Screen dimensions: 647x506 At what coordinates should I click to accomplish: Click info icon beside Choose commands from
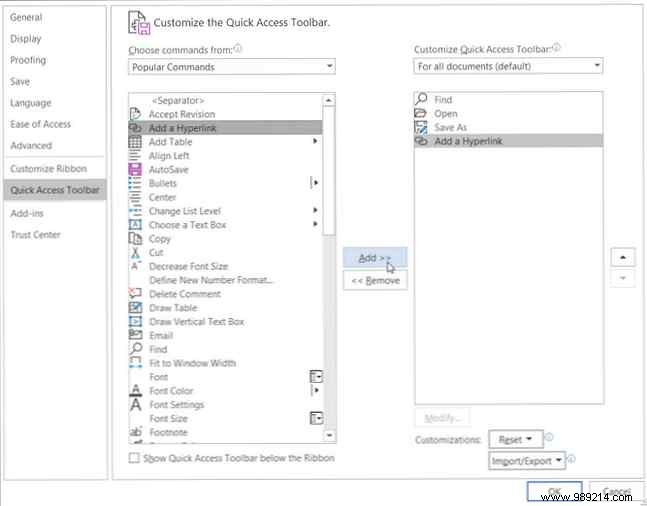(238, 49)
